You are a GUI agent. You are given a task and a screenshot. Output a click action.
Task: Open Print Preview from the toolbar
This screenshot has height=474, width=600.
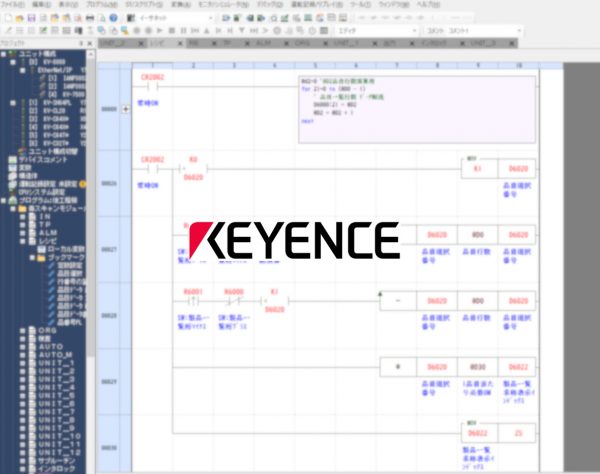click(x=102, y=18)
